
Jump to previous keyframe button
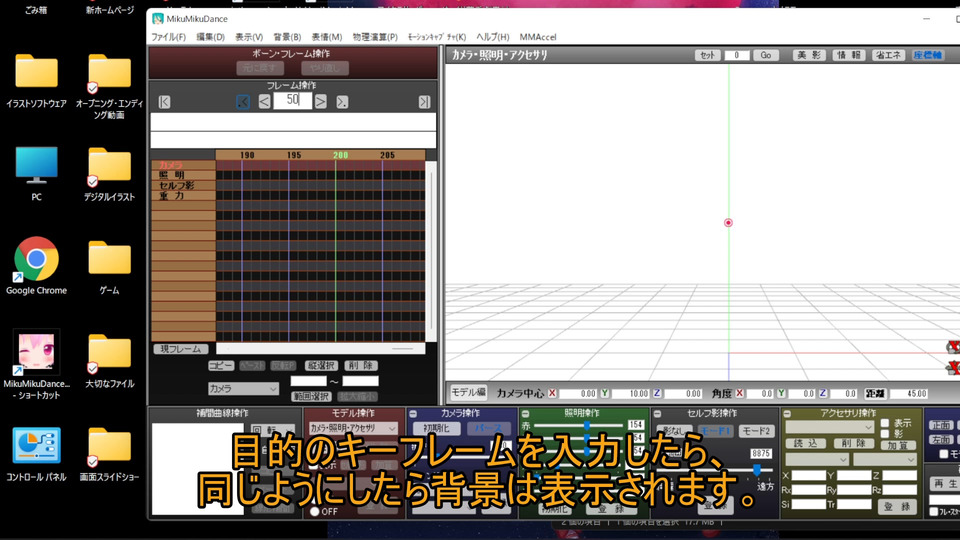[243, 102]
